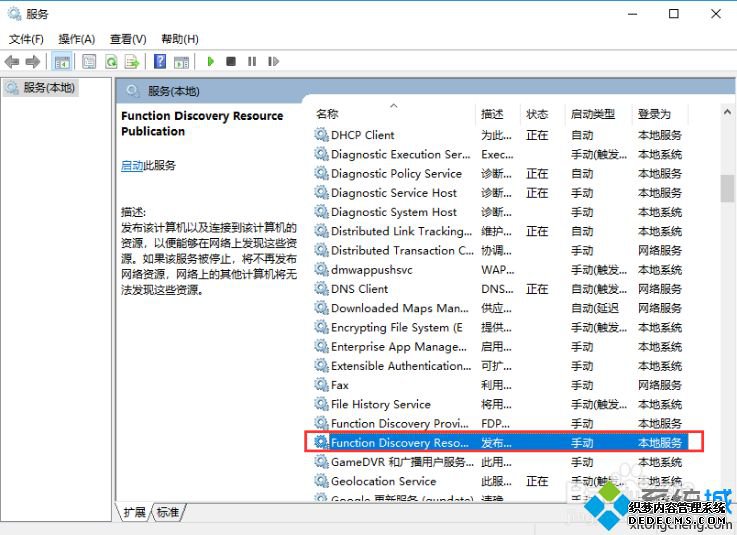The width and height of the screenshot is (737, 535).
Task: Select the DHCP Client service
Action: [x=500, y=135]
